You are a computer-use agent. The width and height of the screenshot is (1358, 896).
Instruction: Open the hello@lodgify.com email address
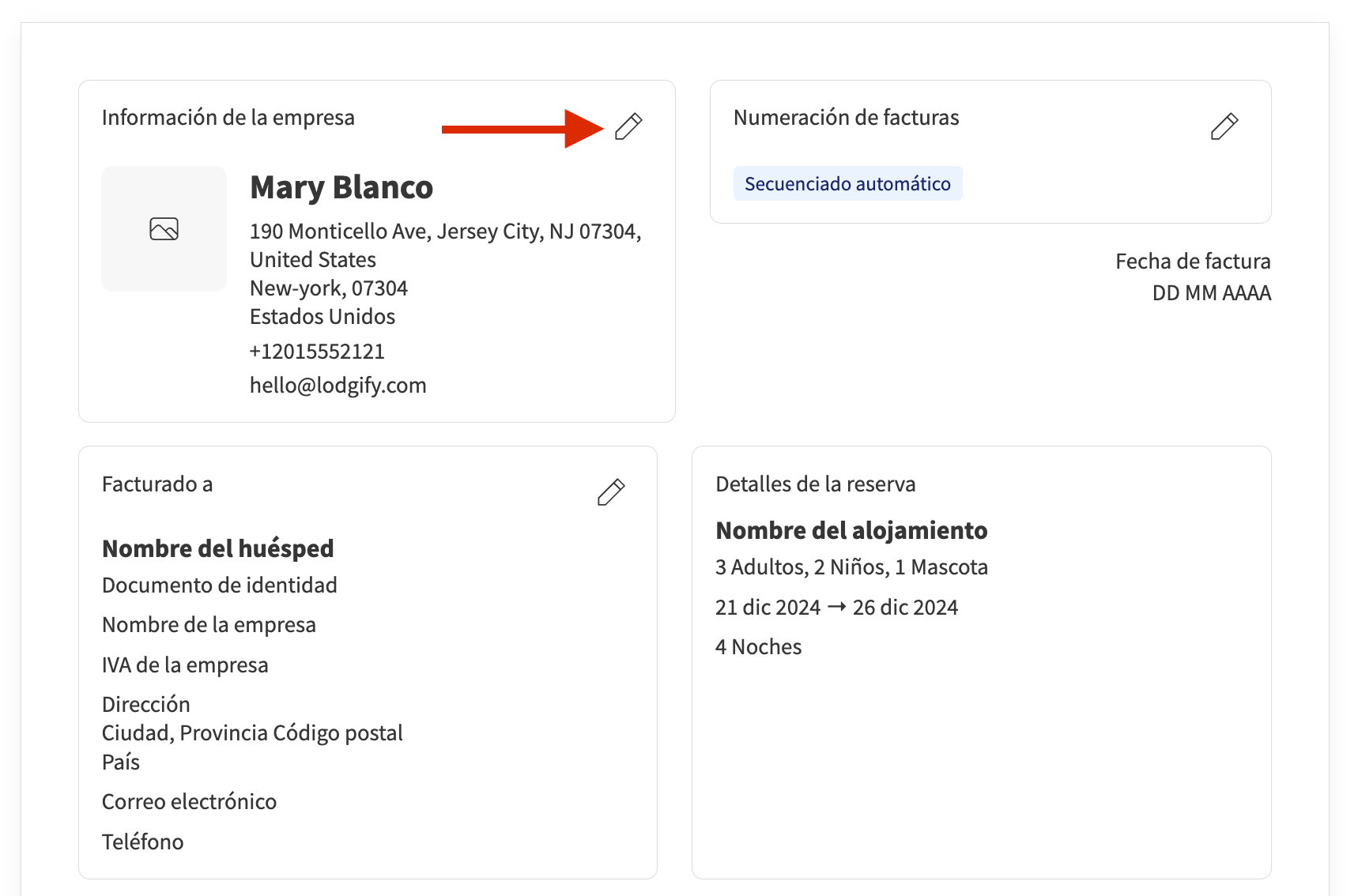tap(338, 386)
